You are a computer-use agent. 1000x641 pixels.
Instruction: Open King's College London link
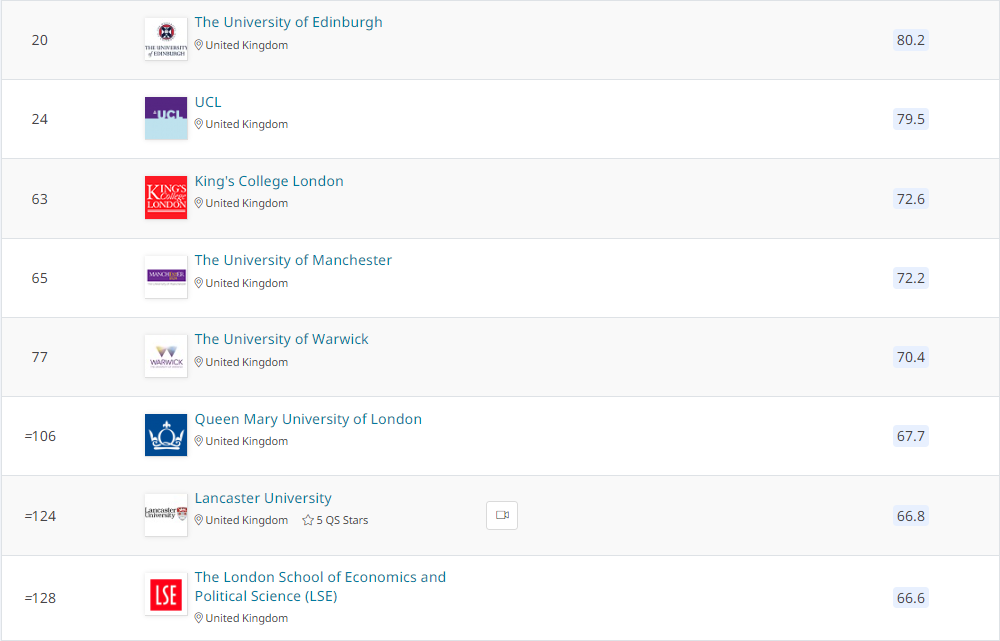[x=269, y=181]
